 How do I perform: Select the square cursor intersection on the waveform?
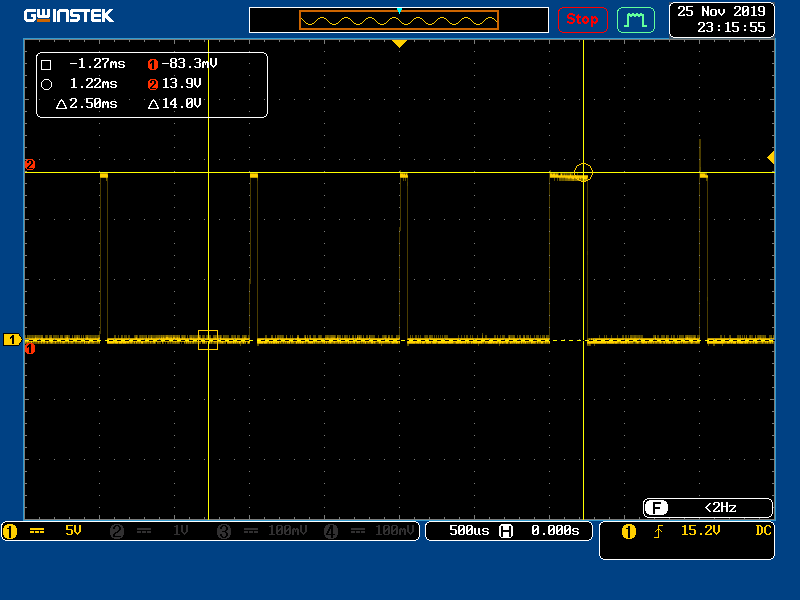coord(208,340)
